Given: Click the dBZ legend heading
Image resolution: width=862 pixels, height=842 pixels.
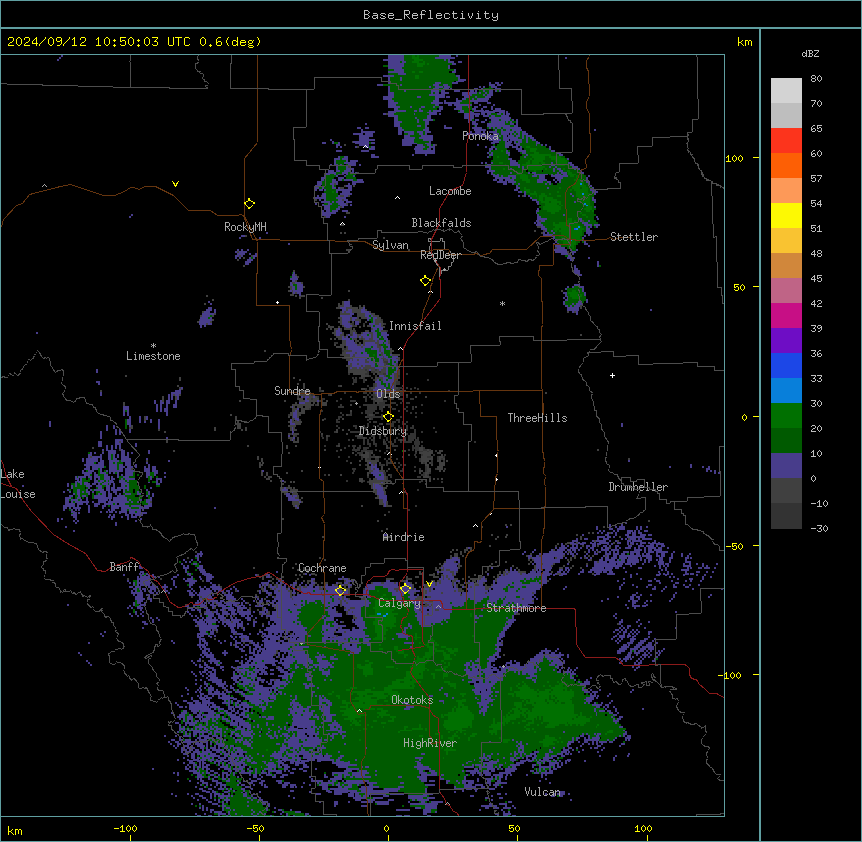Looking at the screenshot, I should tap(810, 53).
